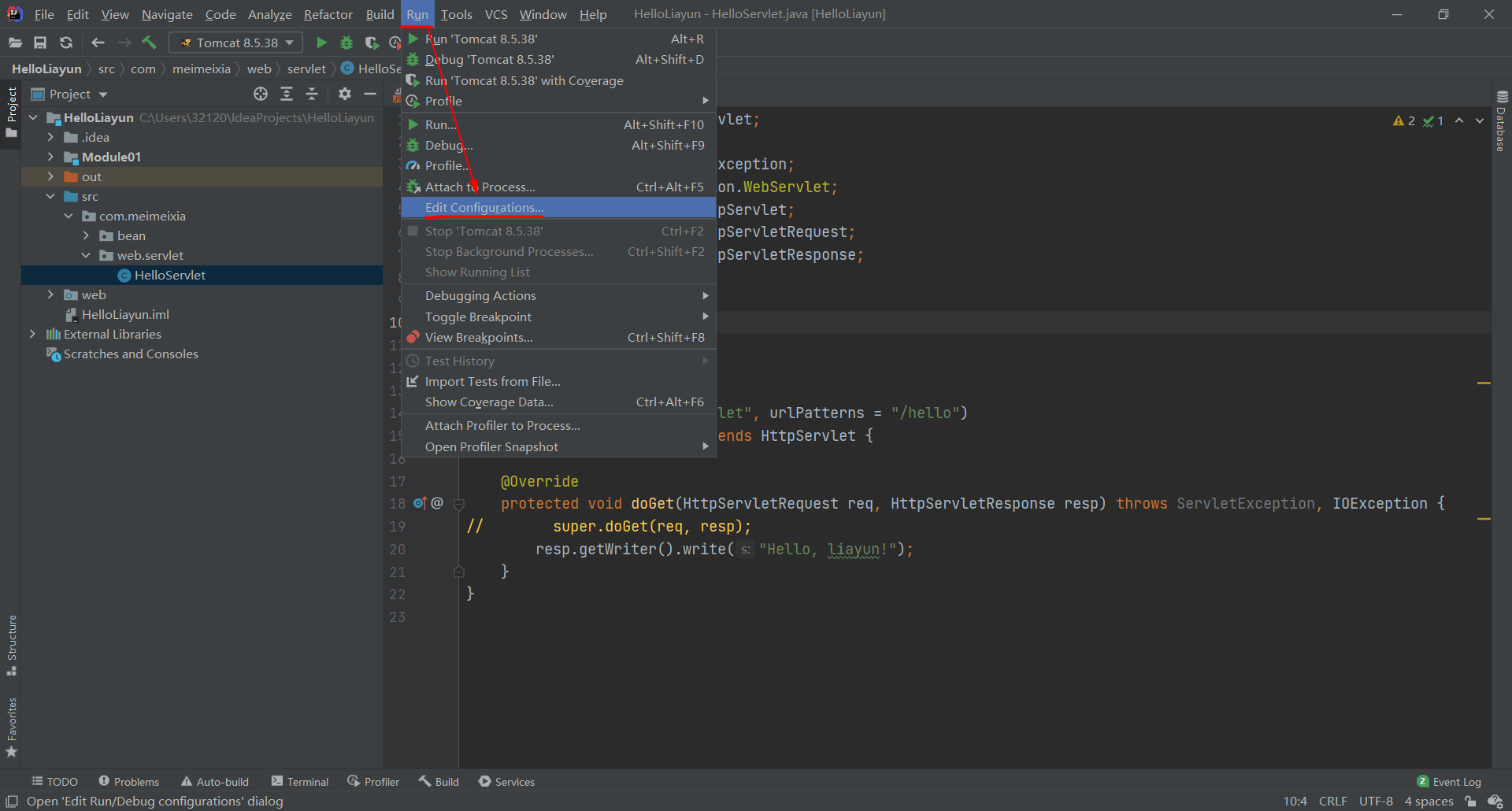
Task: Click the locate target icon in Project panel
Action: click(x=261, y=94)
